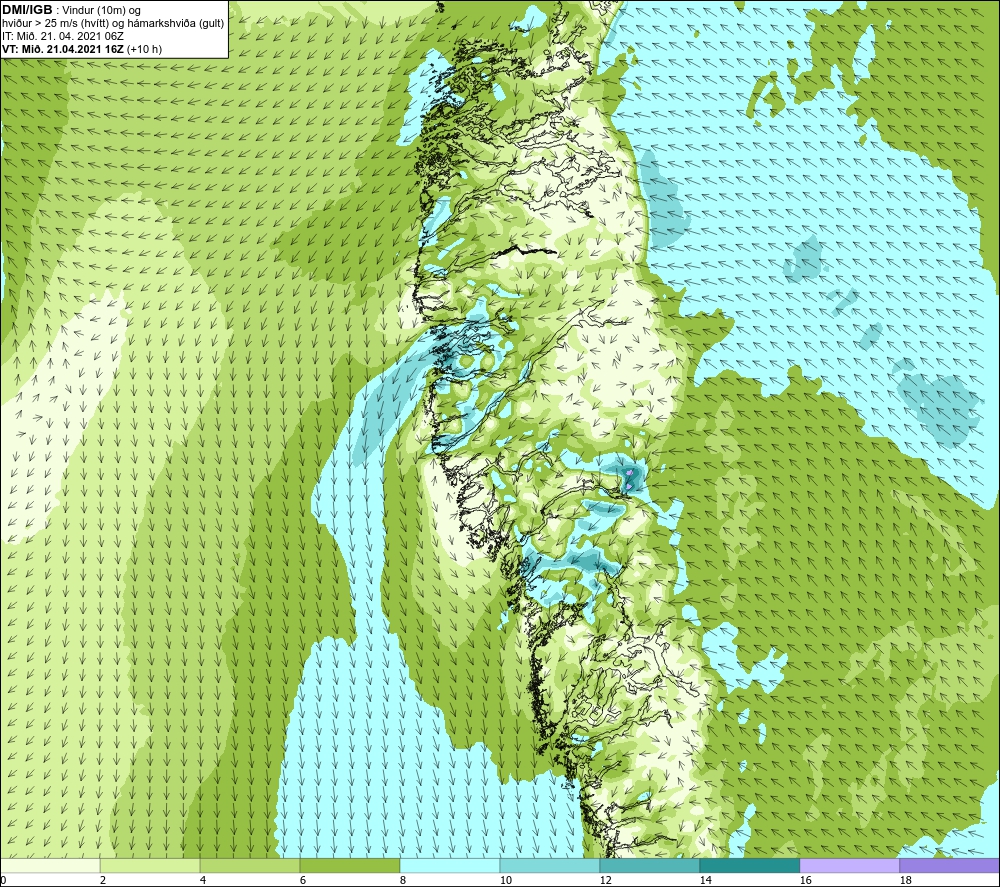1000x887 pixels.
Task: Click the '(+10 h)' forecast offset text
Action: pyautogui.click(x=145, y=49)
